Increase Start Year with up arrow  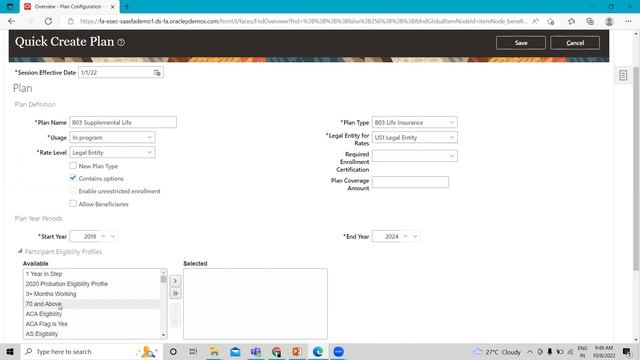pyautogui.click(x=103, y=236)
